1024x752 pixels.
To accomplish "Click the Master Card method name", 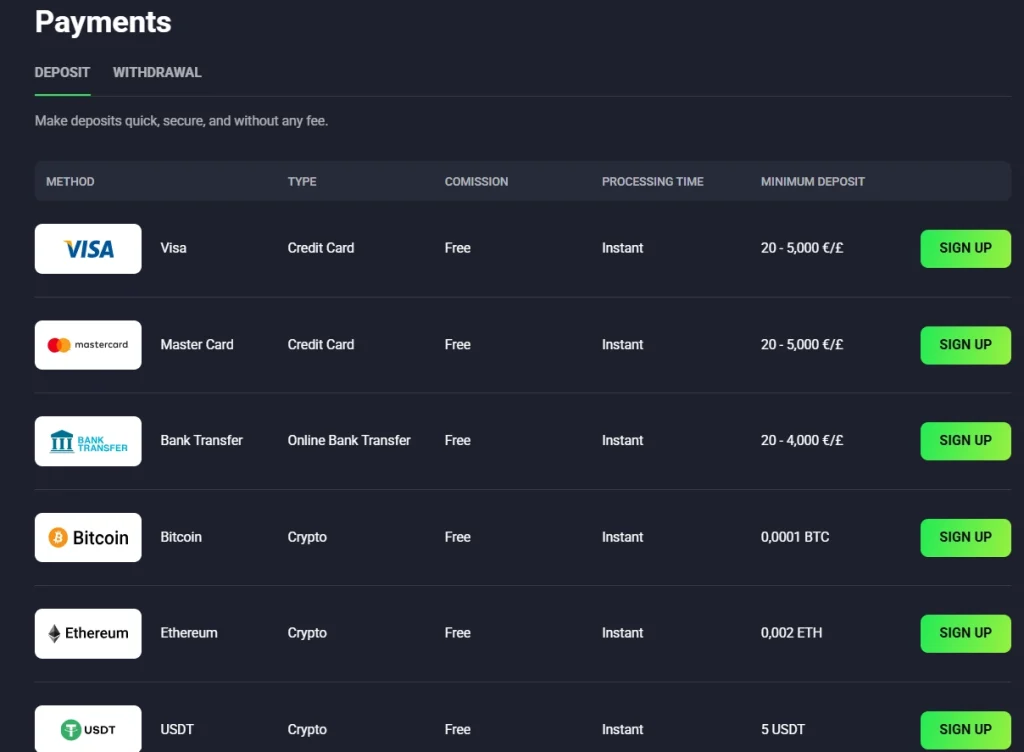I will point(197,345).
